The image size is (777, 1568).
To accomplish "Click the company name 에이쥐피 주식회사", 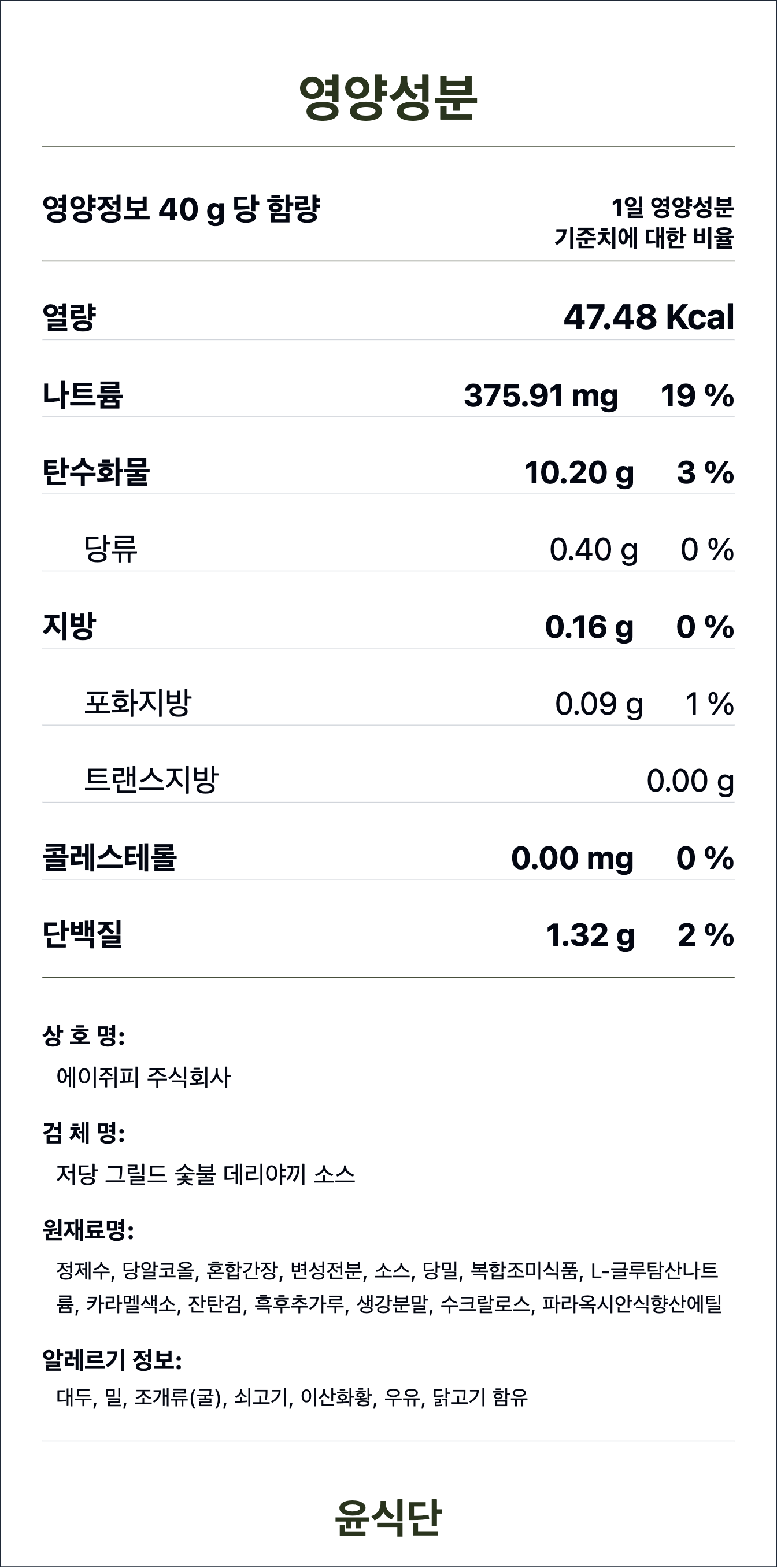I will tap(143, 1077).
